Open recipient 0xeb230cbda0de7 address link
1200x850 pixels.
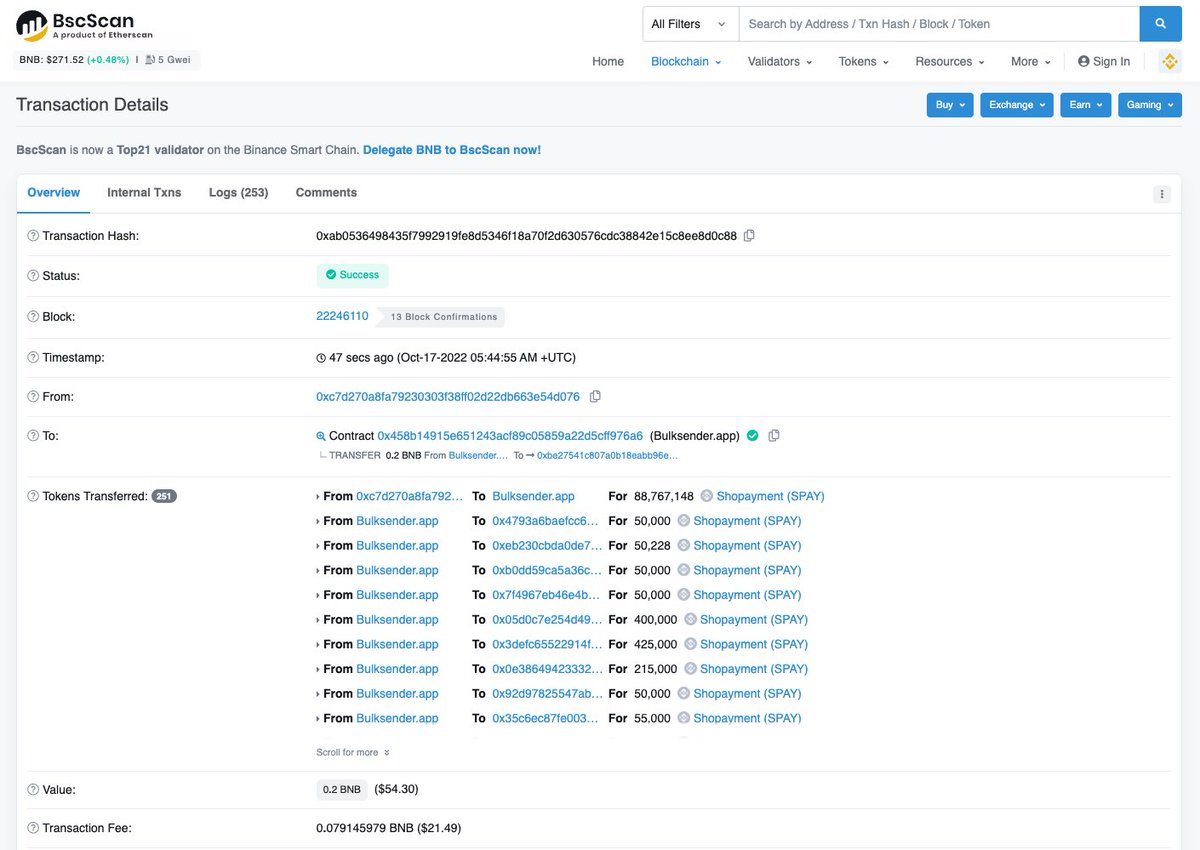click(547, 546)
